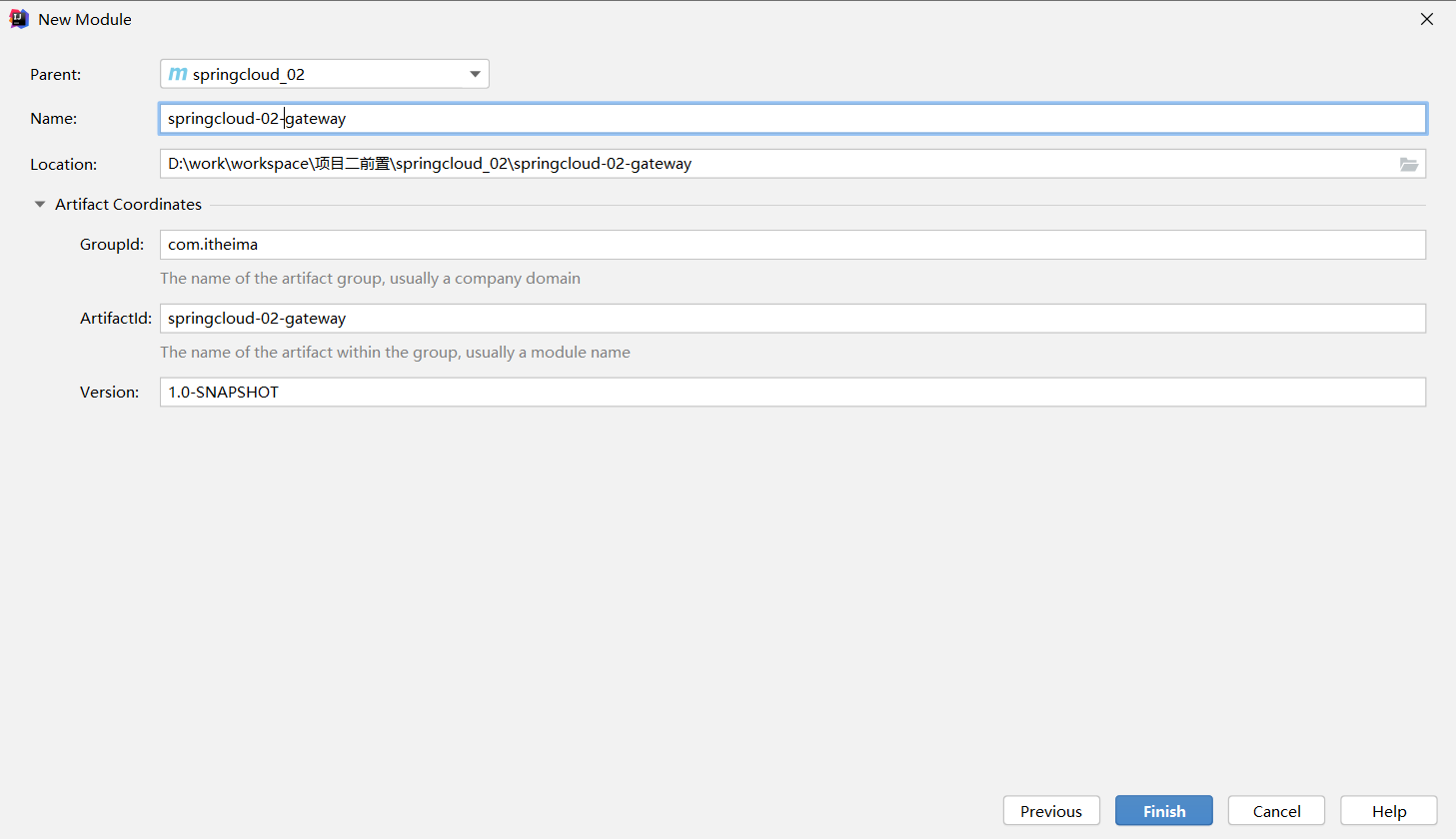Click the 'Artifact Coordinates' heading text
Image resolution: width=1456 pixels, height=839 pixels.
point(128,204)
